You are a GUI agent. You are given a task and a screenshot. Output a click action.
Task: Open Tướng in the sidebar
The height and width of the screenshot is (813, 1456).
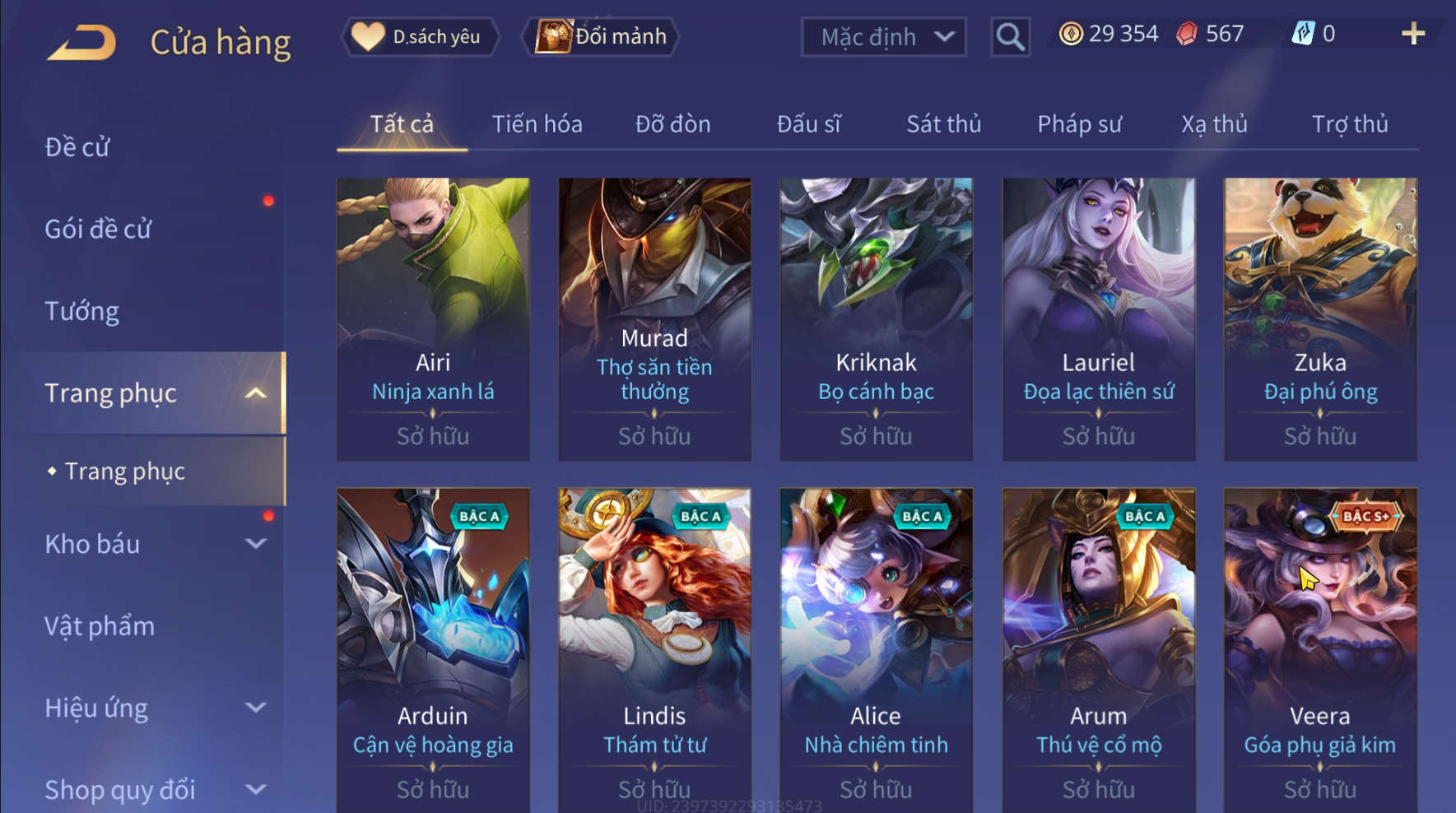[81, 311]
